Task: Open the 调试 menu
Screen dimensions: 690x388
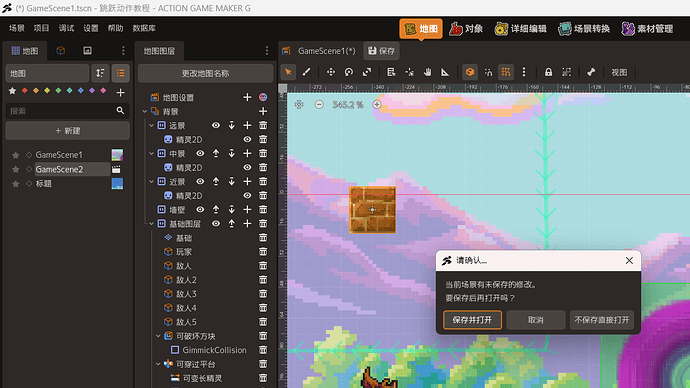Action: (x=66, y=28)
